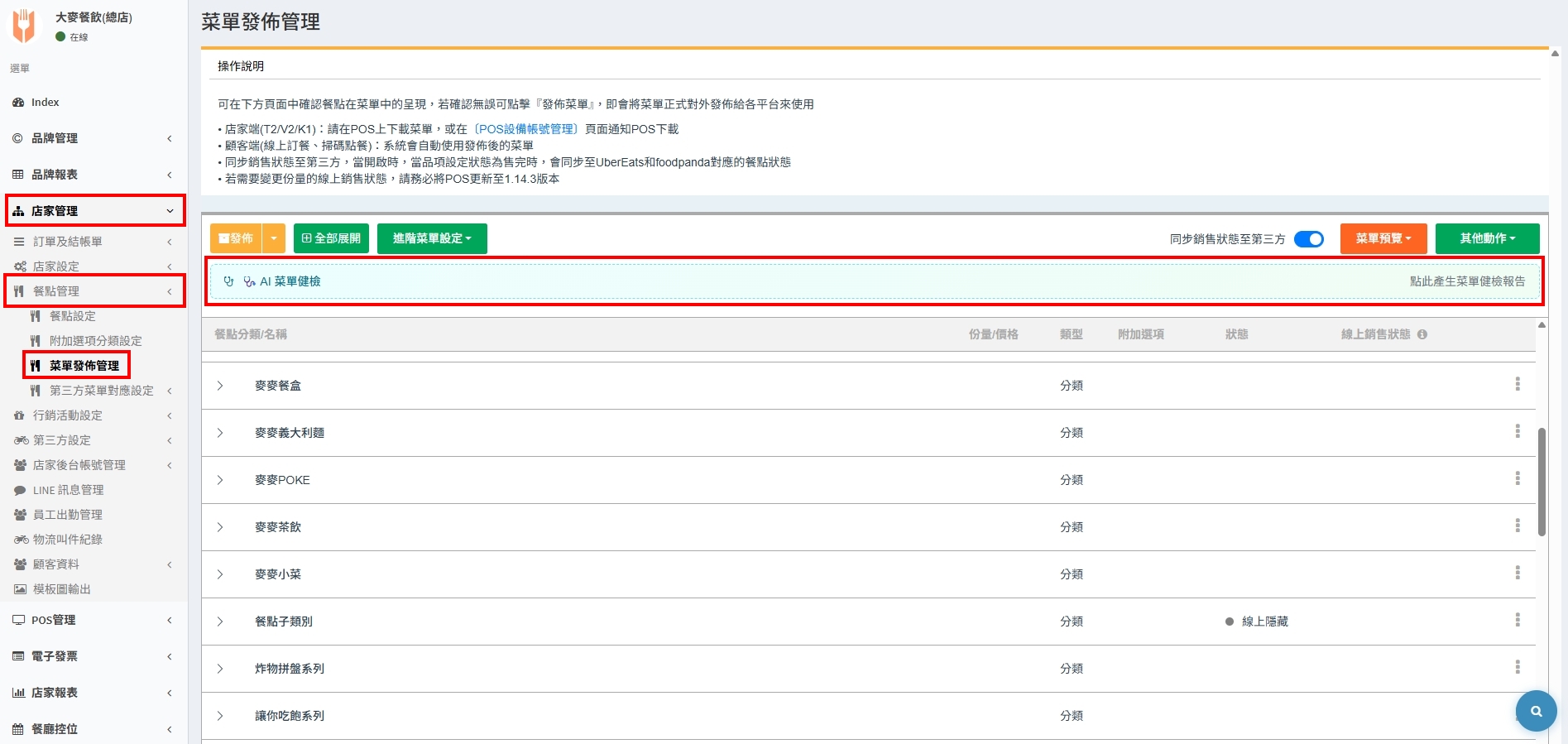Screen dimensions: 1568x744
Task: Open the 餐點設定 menu item
Action: click(73, 316)
